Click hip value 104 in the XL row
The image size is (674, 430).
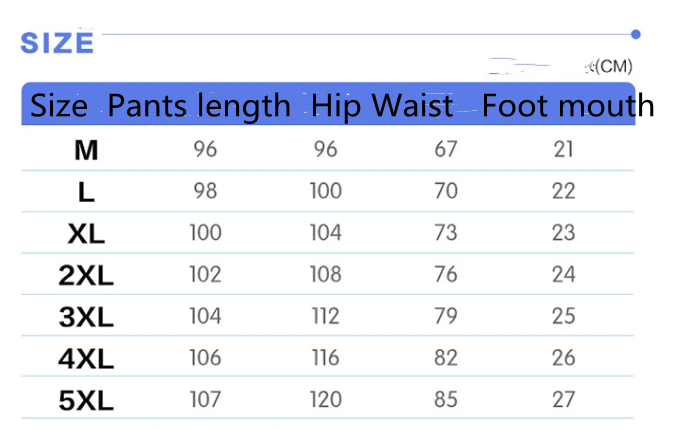[x=326, y=233]
